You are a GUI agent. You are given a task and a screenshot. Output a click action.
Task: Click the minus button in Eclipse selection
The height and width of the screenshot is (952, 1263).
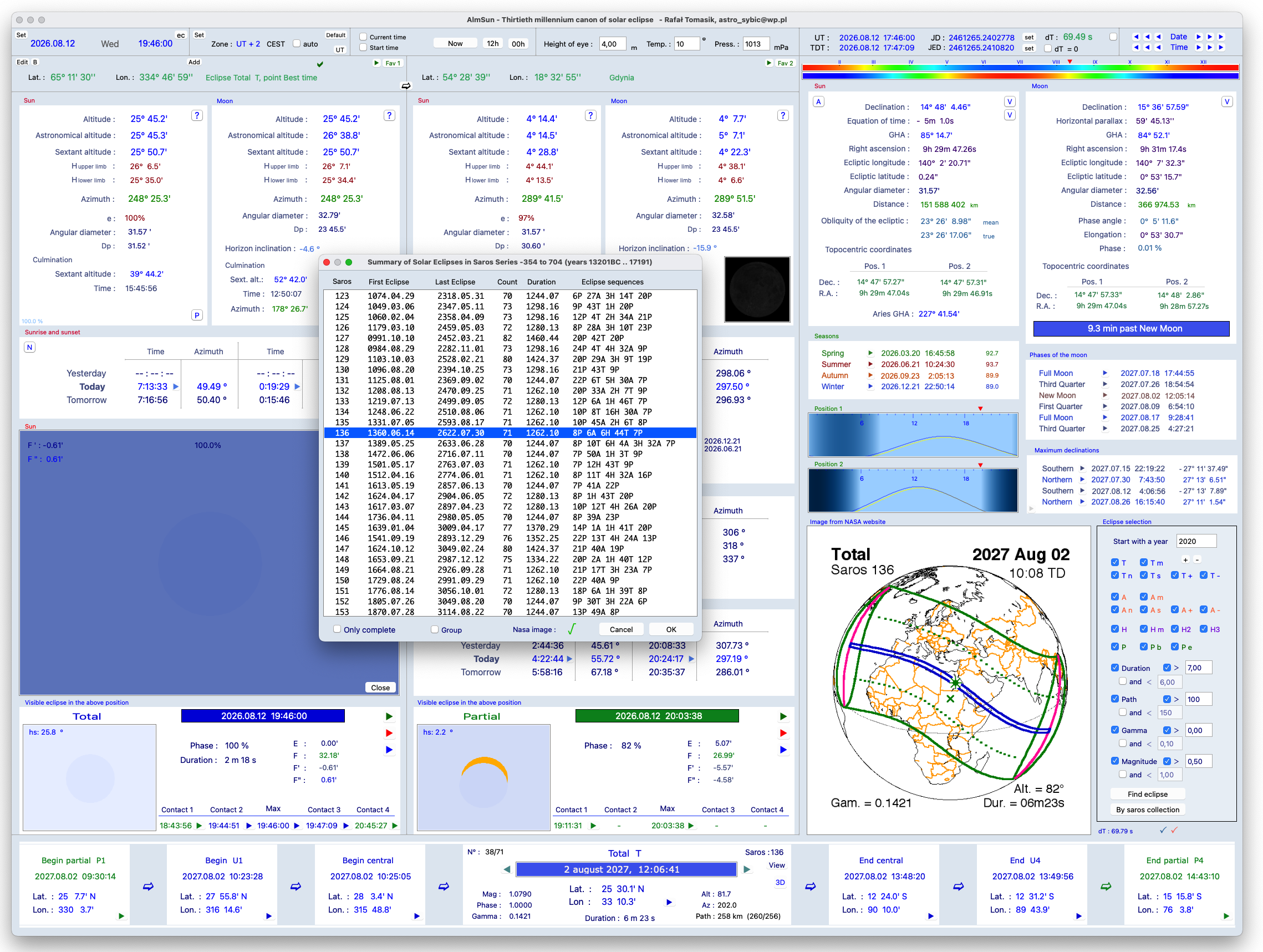(x=1198, y=559)
